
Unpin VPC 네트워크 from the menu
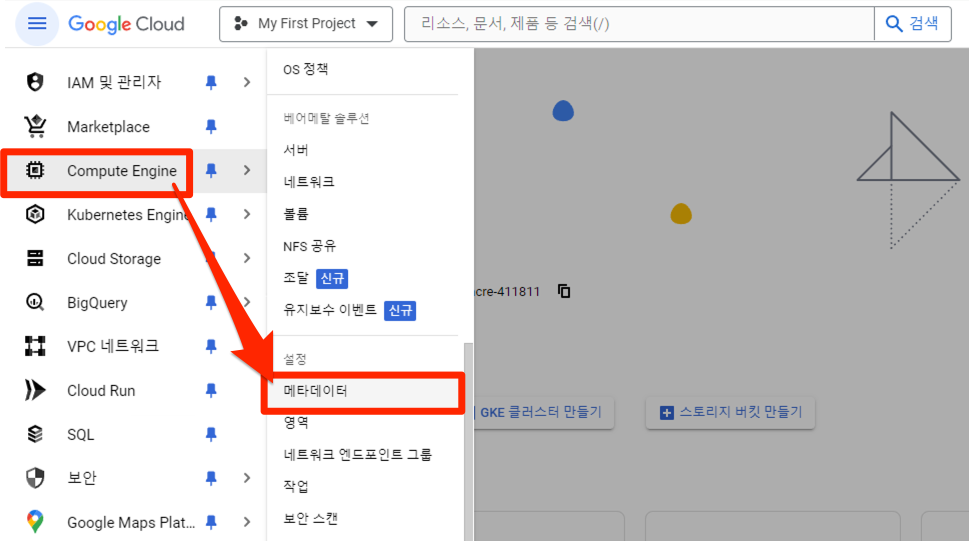(211, 346)
